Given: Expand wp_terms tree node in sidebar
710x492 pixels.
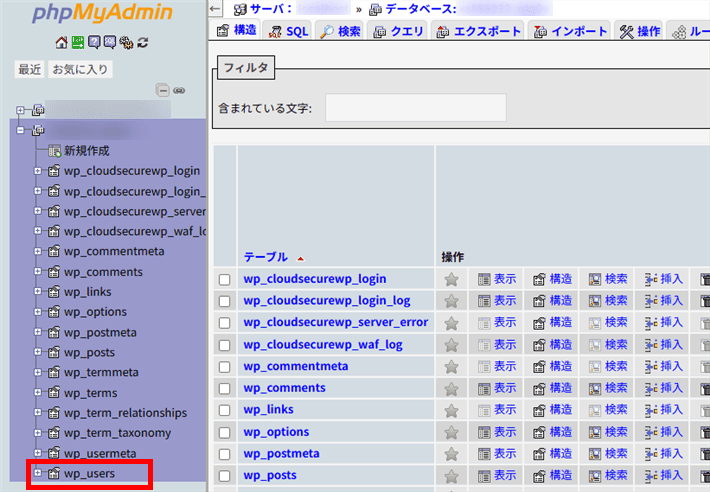Looking at the screenshot, I should [38, 392].
